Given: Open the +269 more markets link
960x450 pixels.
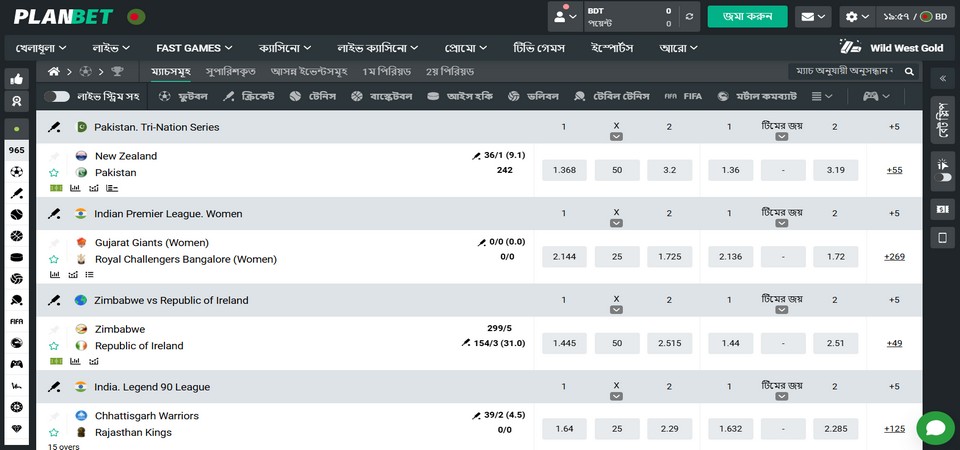Looking at the screenshot, I should coord(894,257).
